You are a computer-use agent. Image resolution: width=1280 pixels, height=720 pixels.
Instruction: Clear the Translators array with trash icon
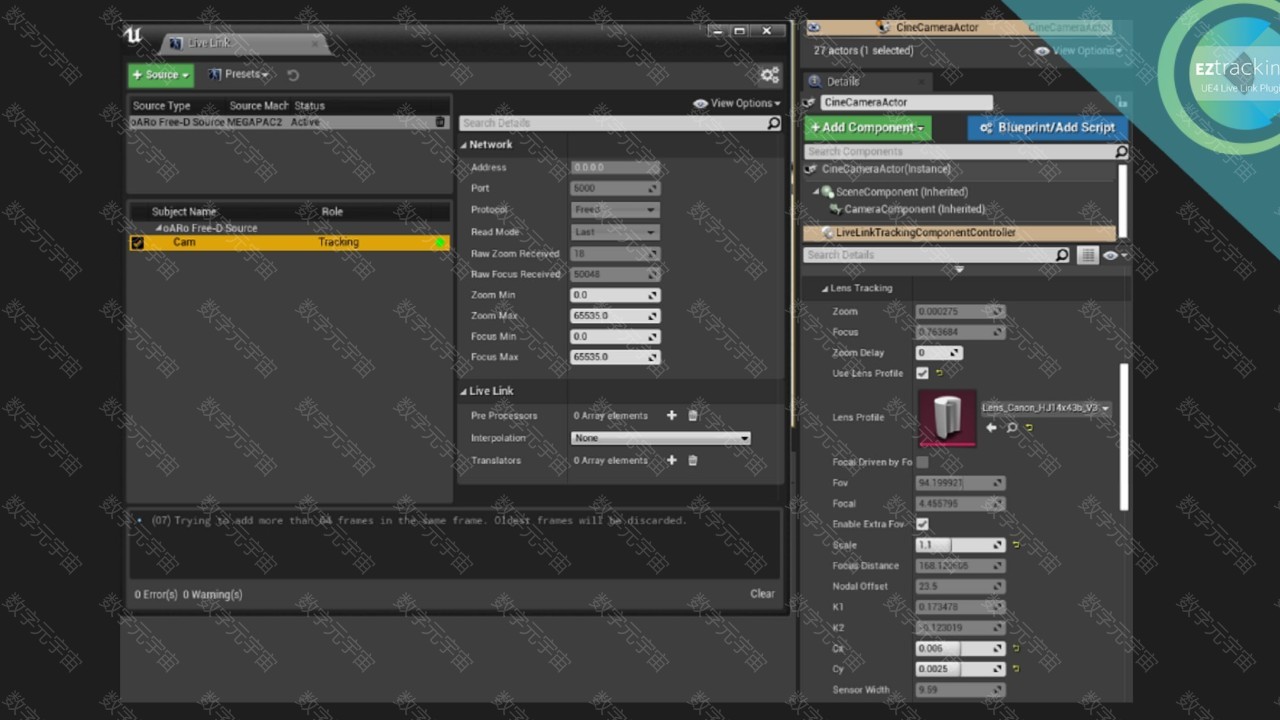(x=692, y=460)
